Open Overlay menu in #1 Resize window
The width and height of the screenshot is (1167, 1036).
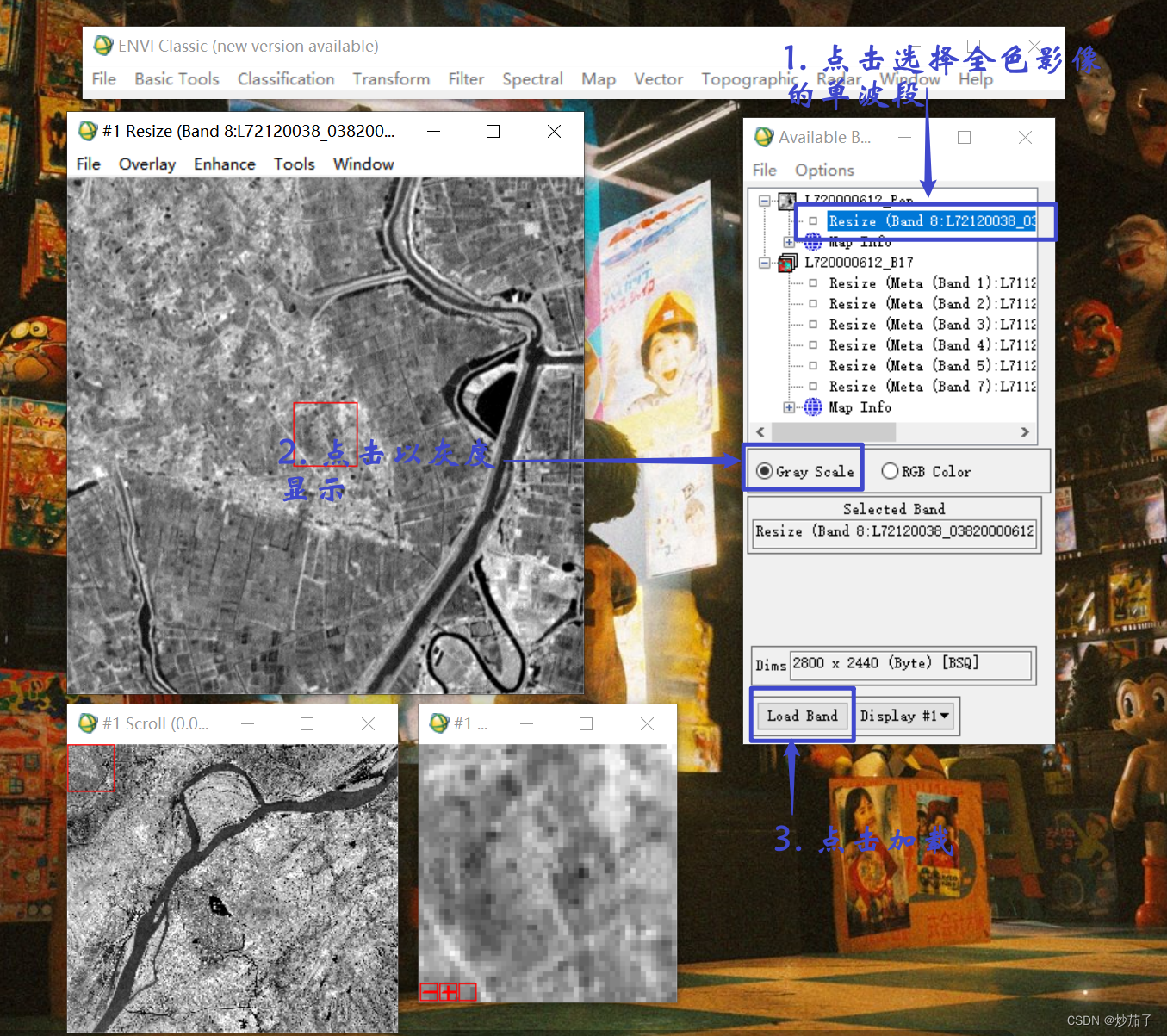pos(147,164)
